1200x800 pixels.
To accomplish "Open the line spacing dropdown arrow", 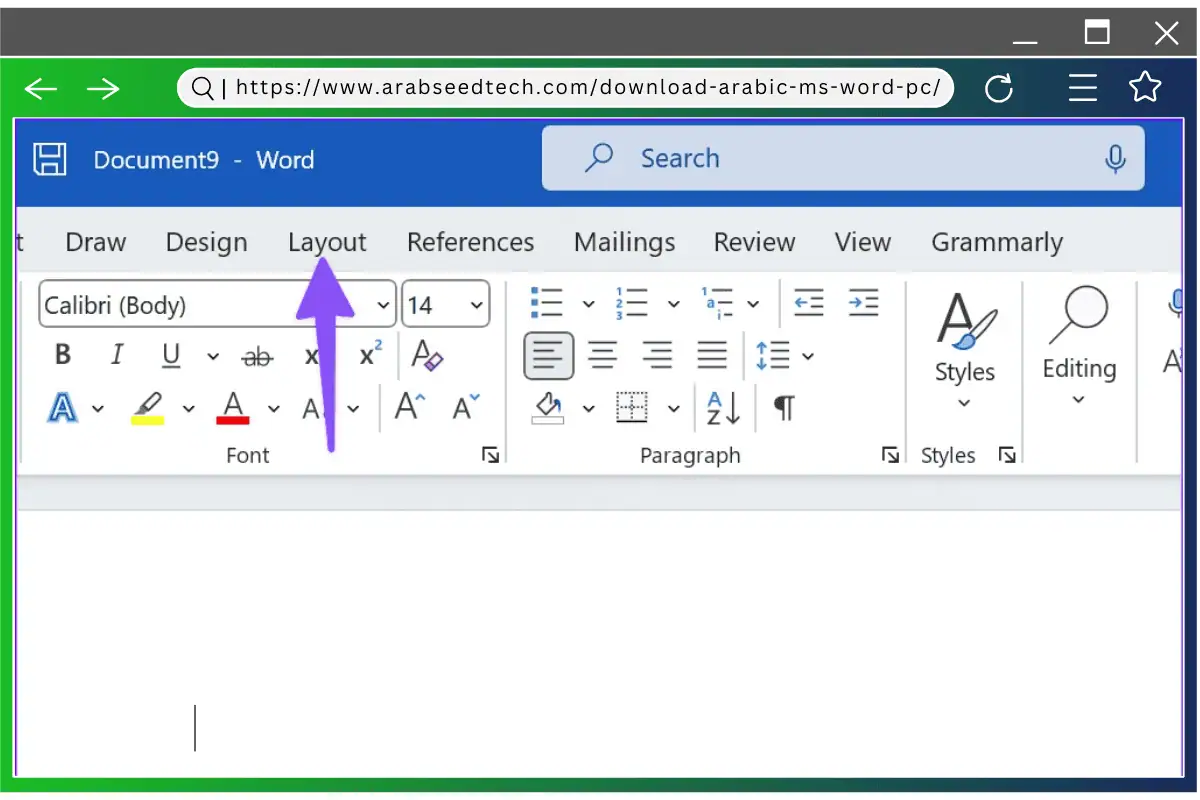I will 808,356.
